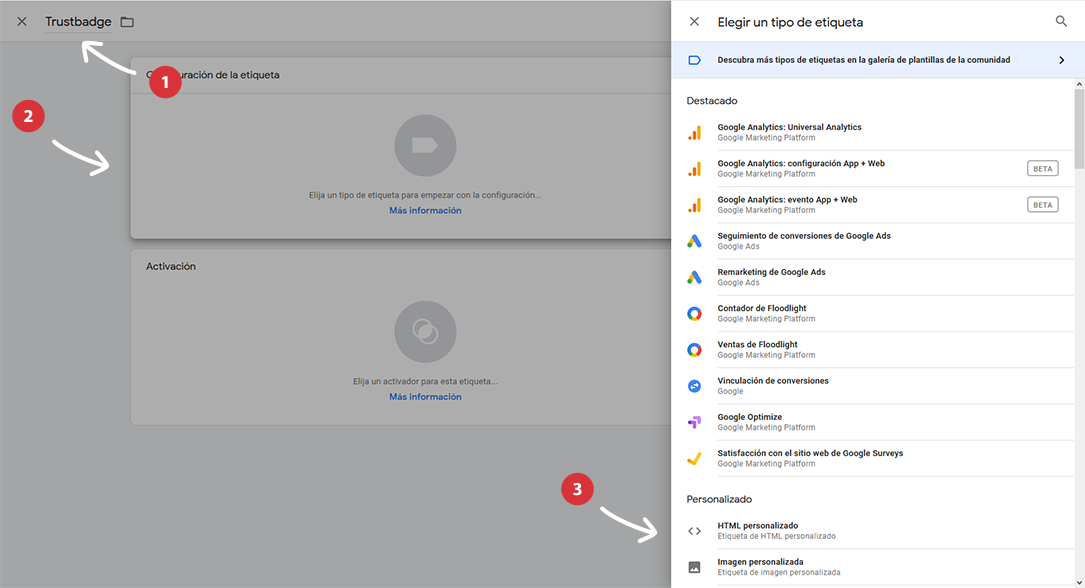Click the tag configuration placeholder icon
This screenshot has width=1085, height=588.
click(425, 145)
